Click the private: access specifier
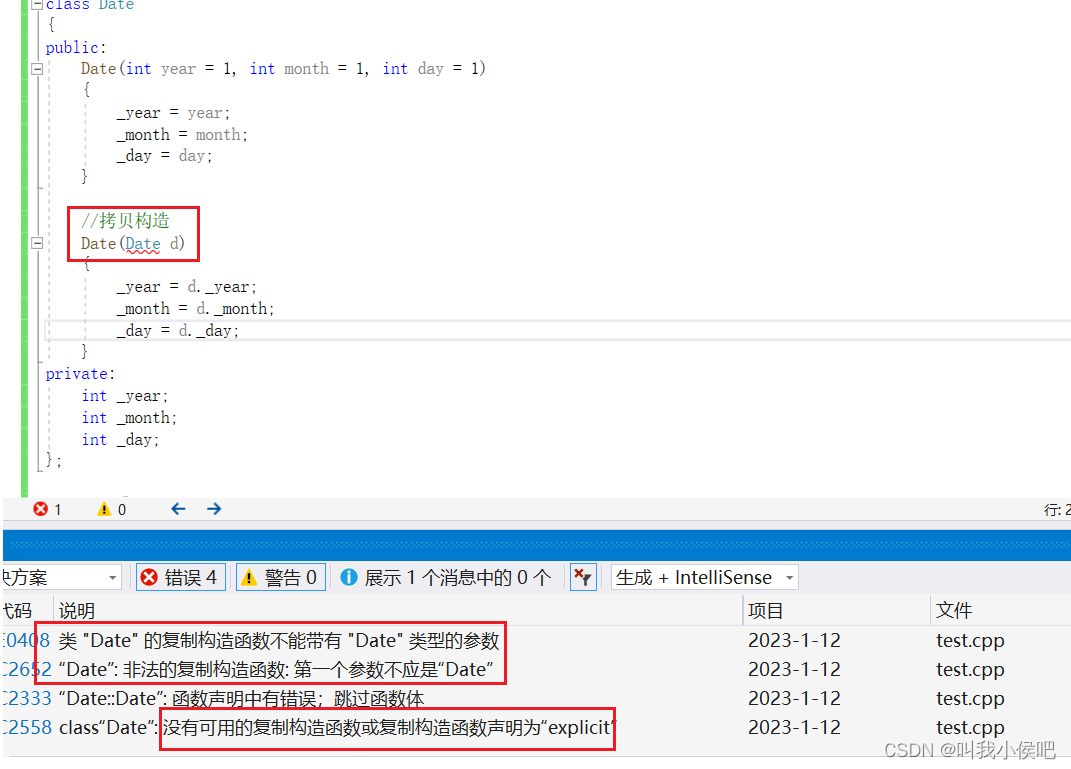Image resolution: width=1071 pixels, height=769 pixels. pyautogui.click(x=80, y=374)
